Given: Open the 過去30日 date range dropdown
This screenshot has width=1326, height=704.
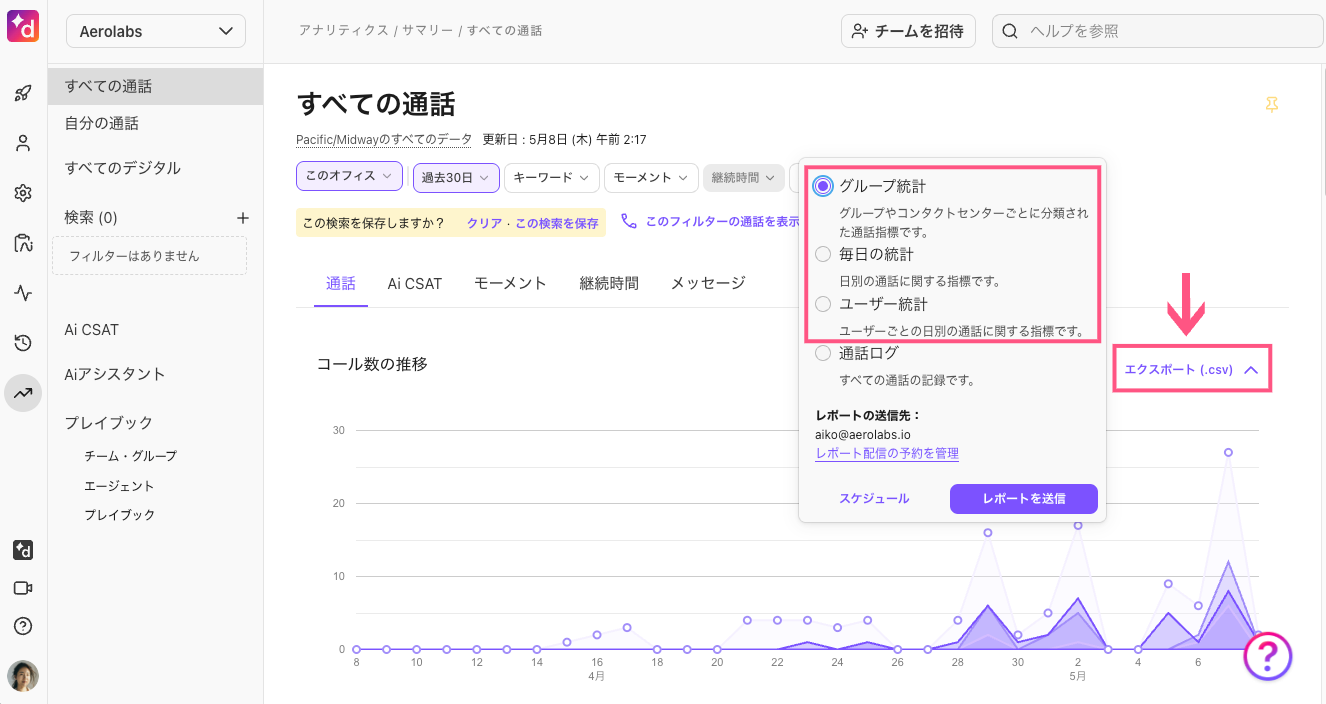Looking at the screenshot, I should pos(456,177).
